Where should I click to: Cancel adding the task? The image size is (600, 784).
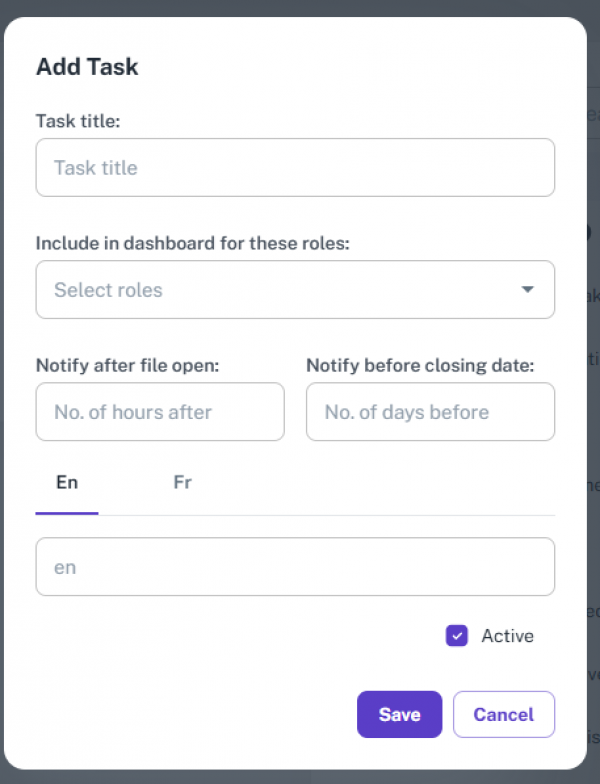coord(503,714)
